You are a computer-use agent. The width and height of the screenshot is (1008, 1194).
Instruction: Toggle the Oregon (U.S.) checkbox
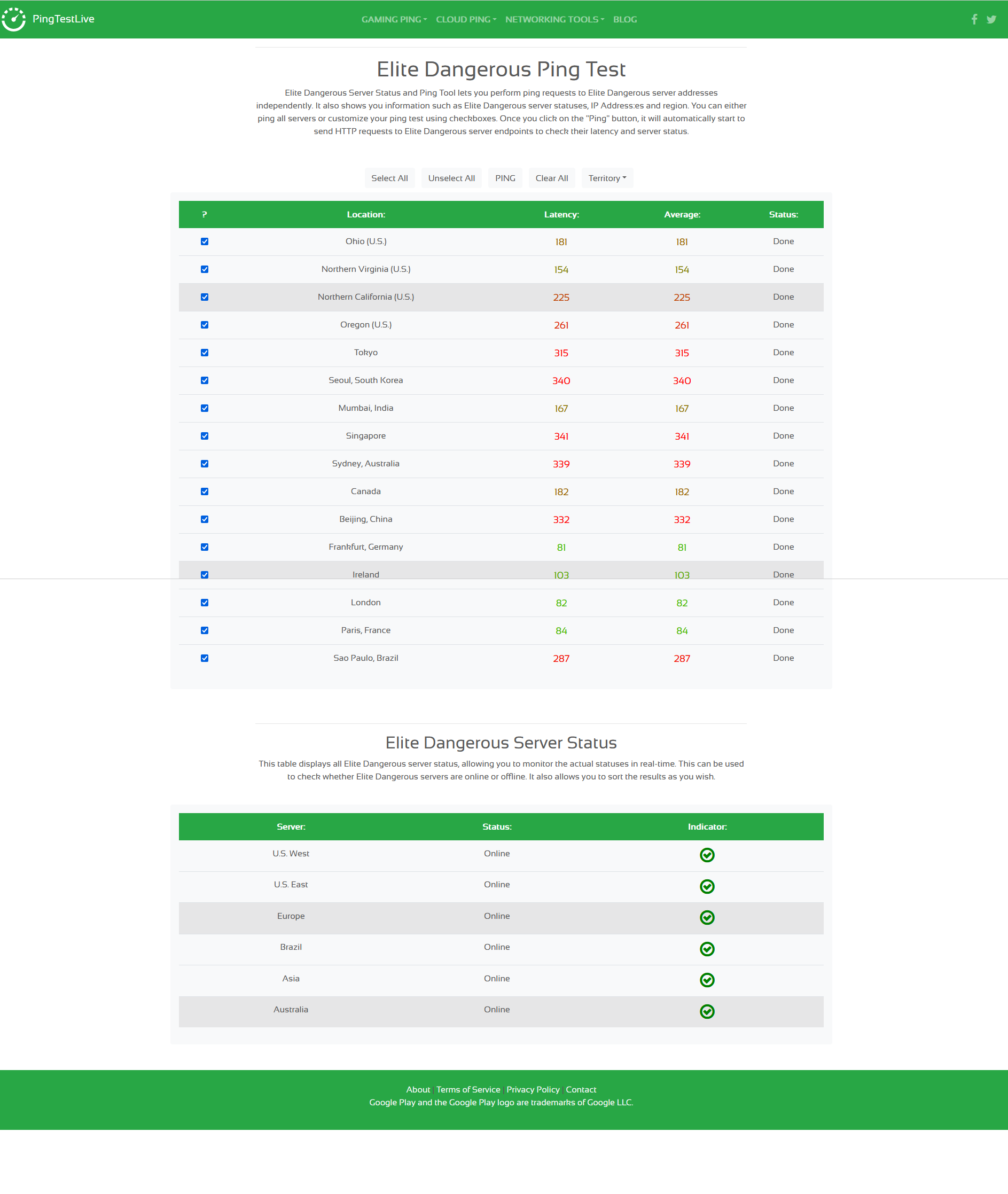205,325
